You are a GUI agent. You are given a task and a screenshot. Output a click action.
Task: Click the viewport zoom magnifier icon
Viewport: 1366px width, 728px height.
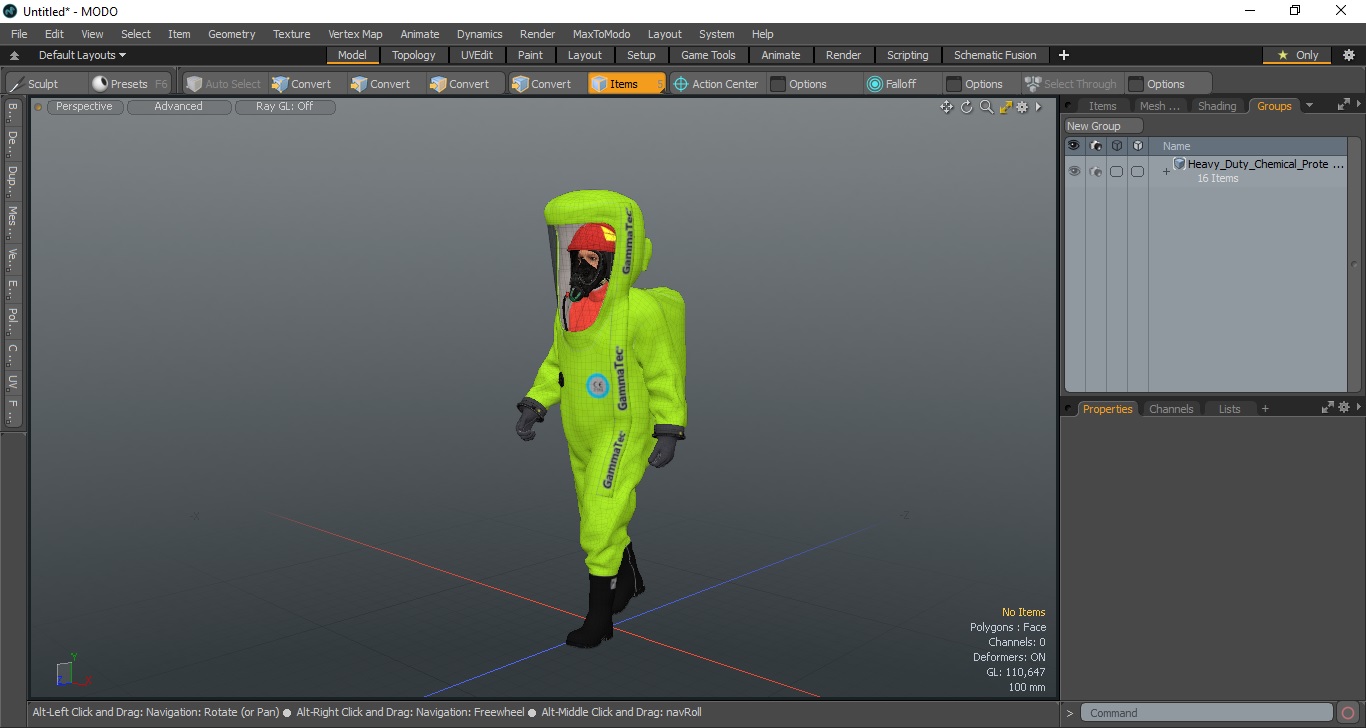986,107
